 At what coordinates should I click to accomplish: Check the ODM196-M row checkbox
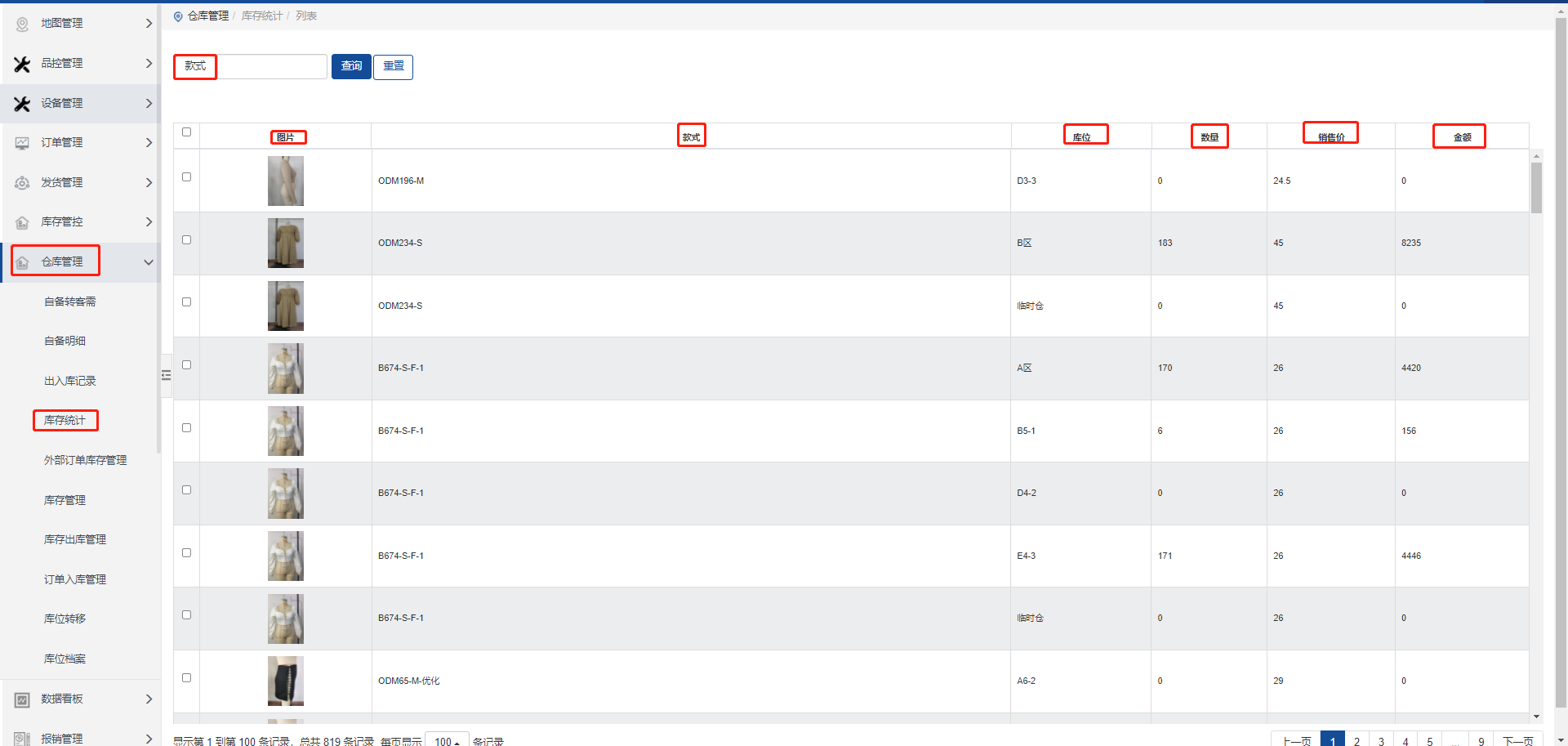pyautogui.click(x=186, y=177)
